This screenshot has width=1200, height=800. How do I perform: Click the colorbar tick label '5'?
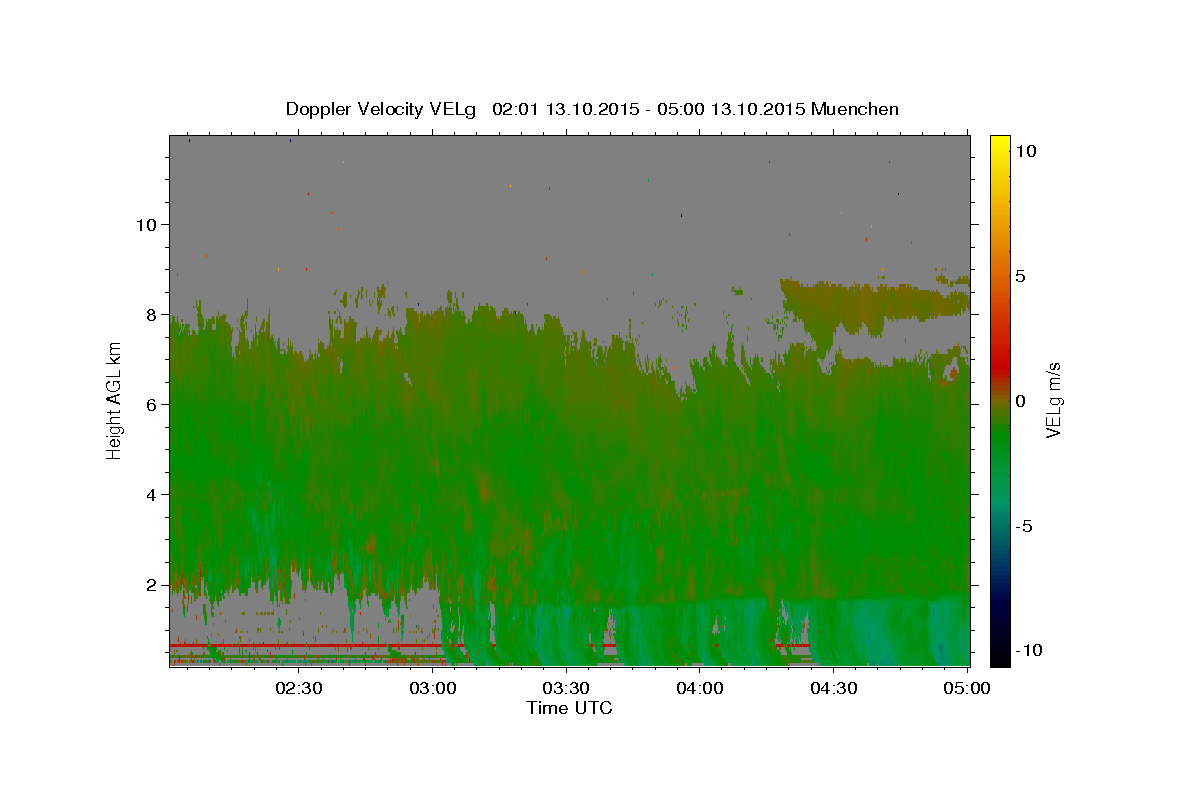point(1020,276)
